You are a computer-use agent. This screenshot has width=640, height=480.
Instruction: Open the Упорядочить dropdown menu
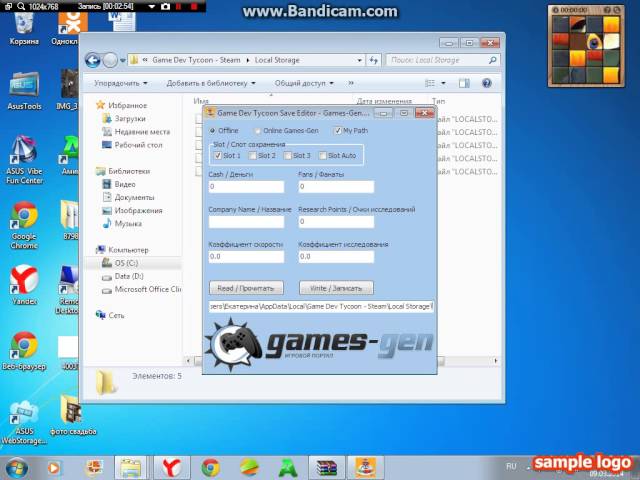(x=121, y=83)
